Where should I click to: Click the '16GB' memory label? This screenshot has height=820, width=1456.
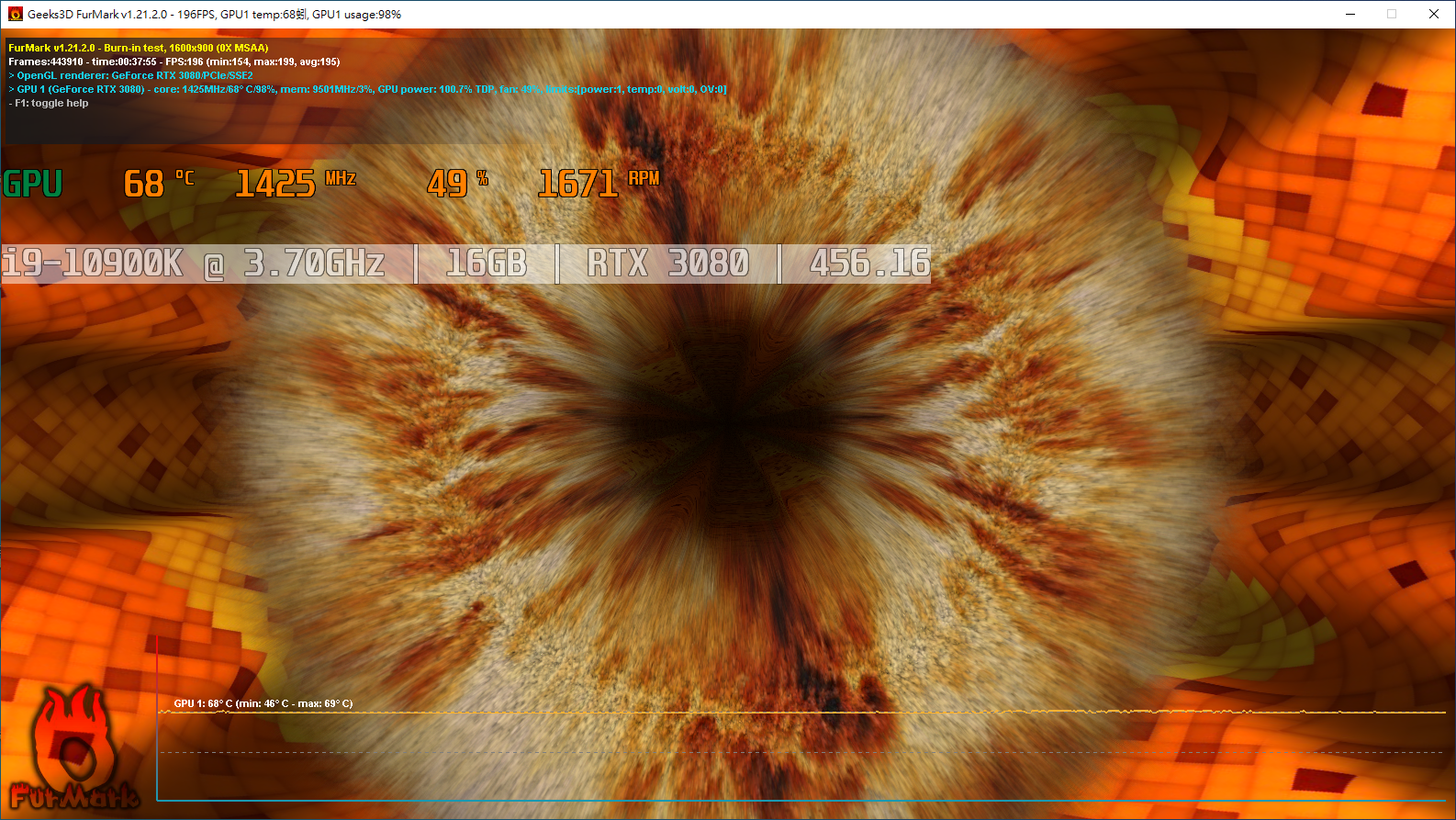tap(487, 264)
